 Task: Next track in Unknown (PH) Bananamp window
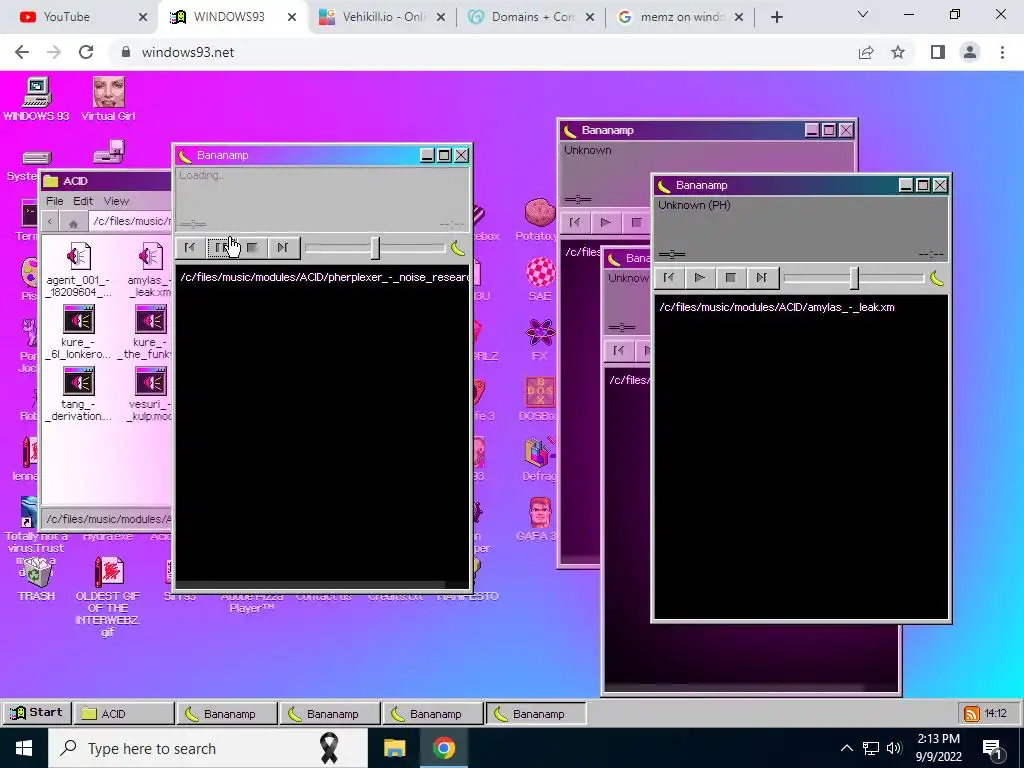[x=761, y=278]
